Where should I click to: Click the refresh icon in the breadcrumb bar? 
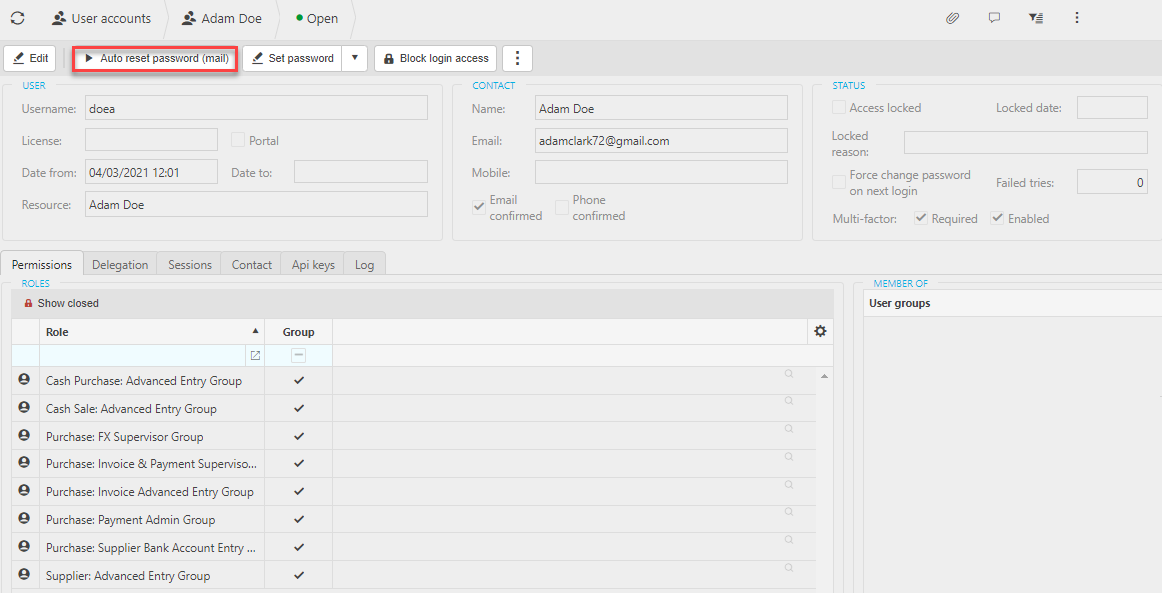click(17, 18)
